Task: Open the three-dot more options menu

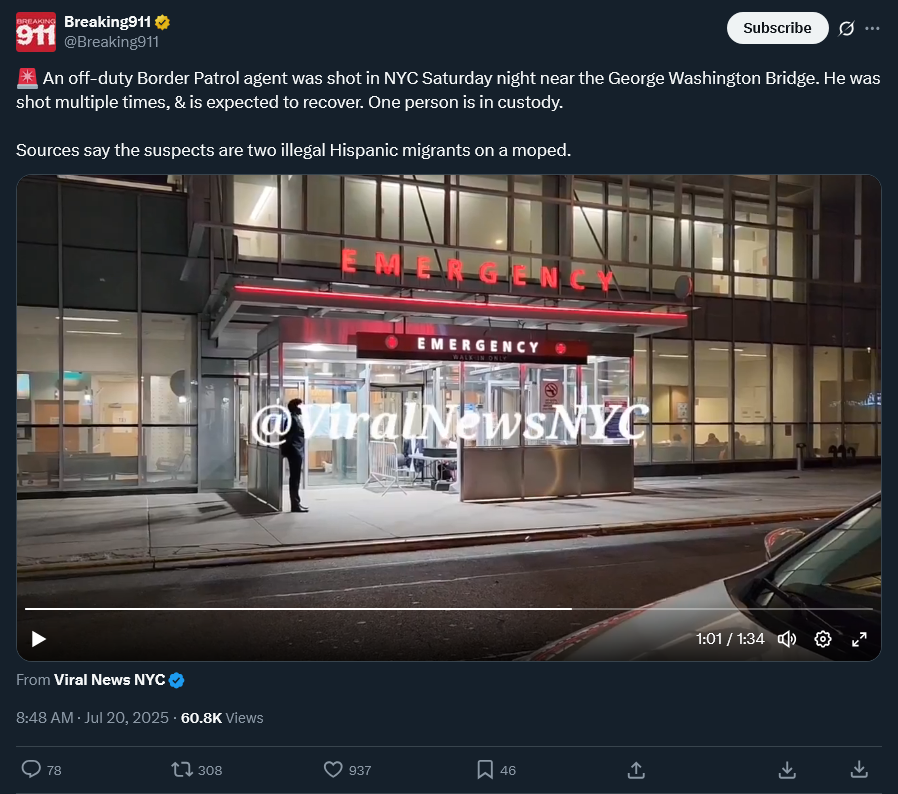Action: pyautogui.click(x=872, y=28)
